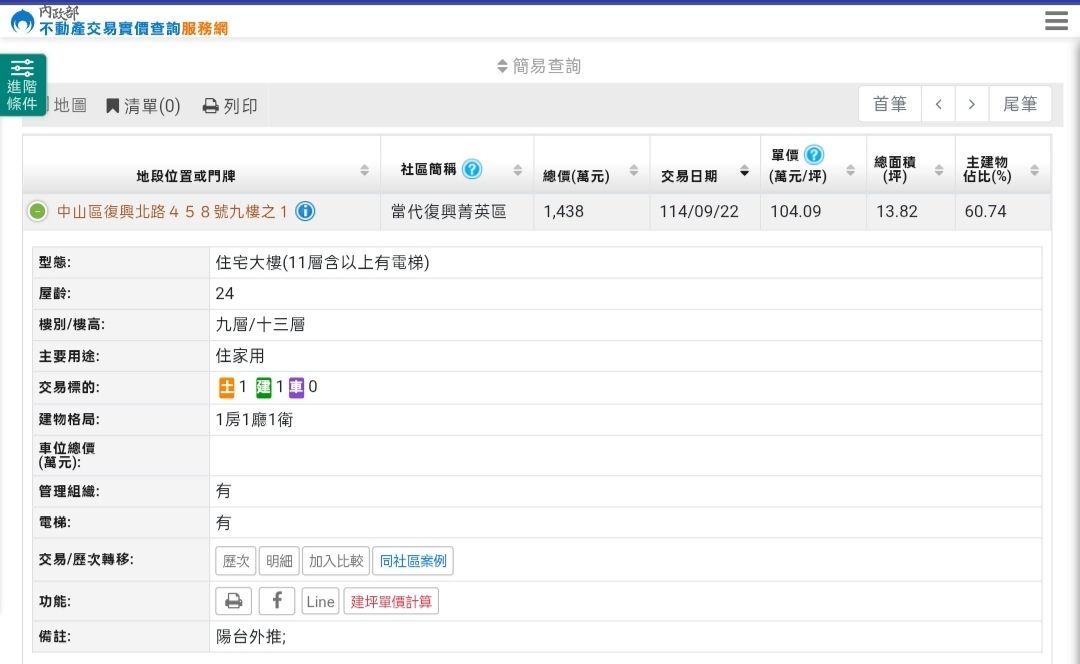Sort by 總價(萬元) column arrows

pyautogui.click(x=634, y=169)
